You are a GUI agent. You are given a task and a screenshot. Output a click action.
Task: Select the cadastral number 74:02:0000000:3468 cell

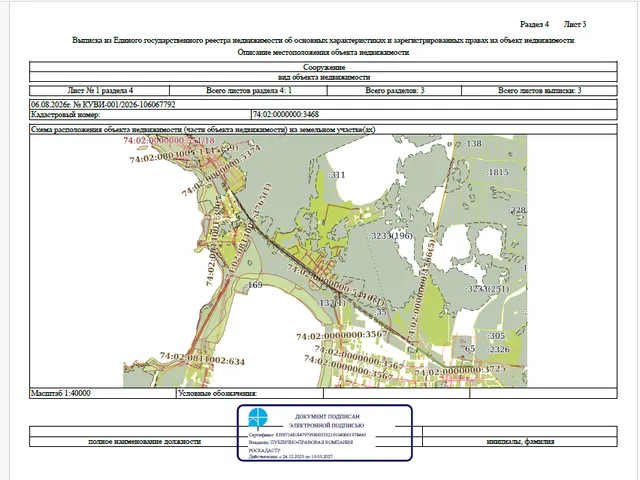point(434,115)
